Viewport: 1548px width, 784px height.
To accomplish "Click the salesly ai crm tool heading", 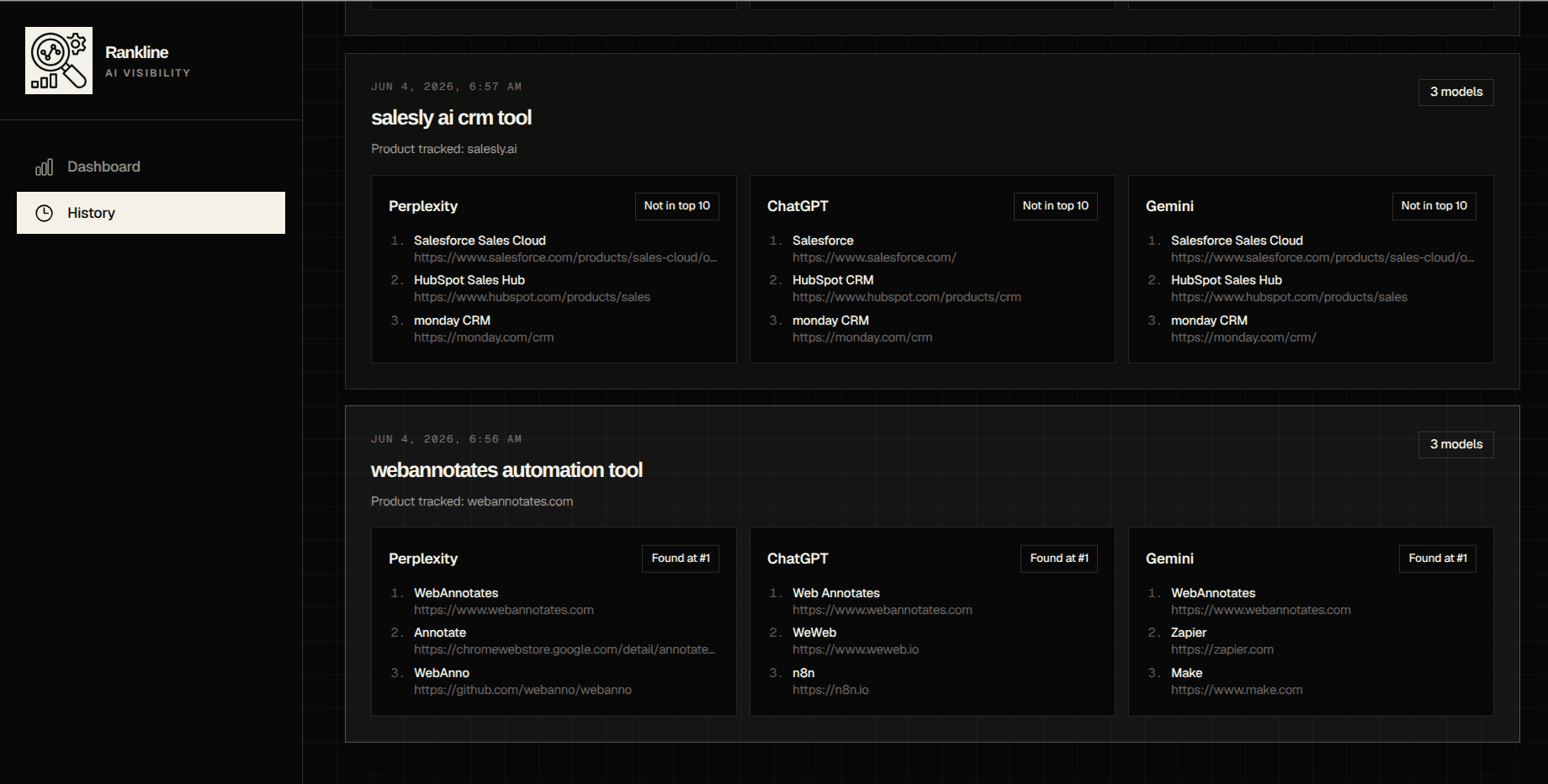I will 451,118.
